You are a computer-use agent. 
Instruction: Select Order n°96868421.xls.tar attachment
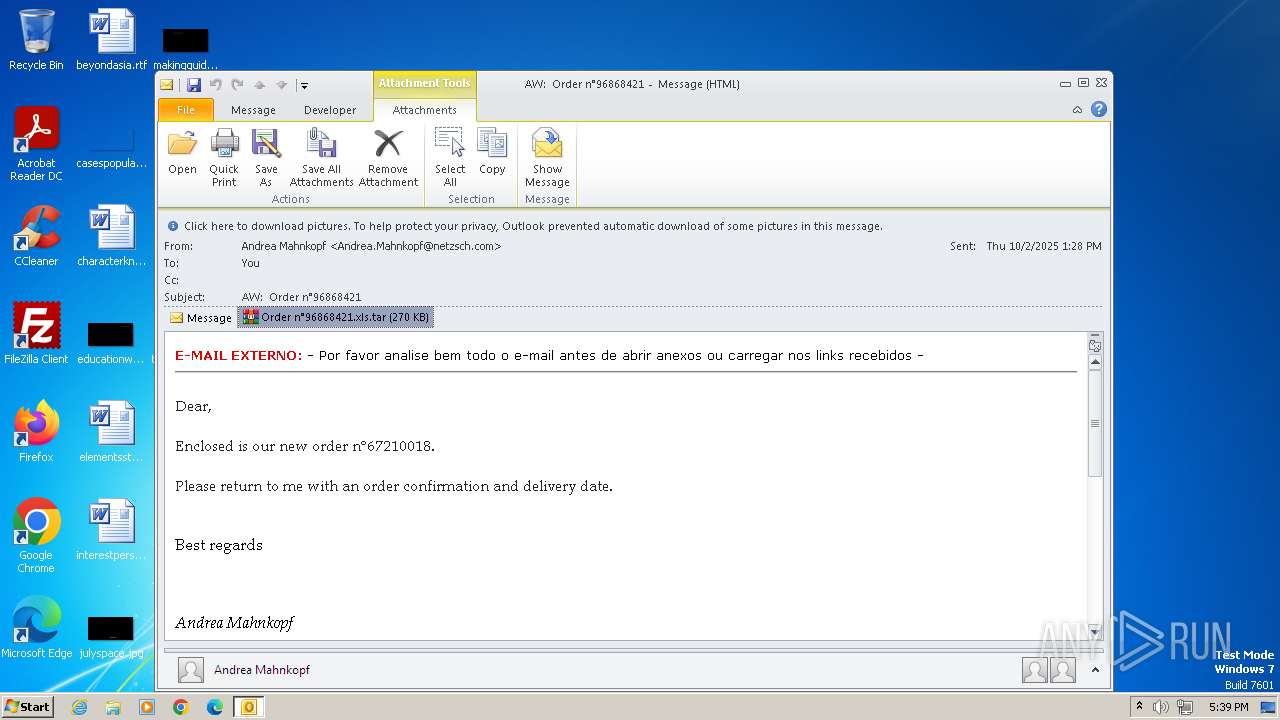[336, 317]
